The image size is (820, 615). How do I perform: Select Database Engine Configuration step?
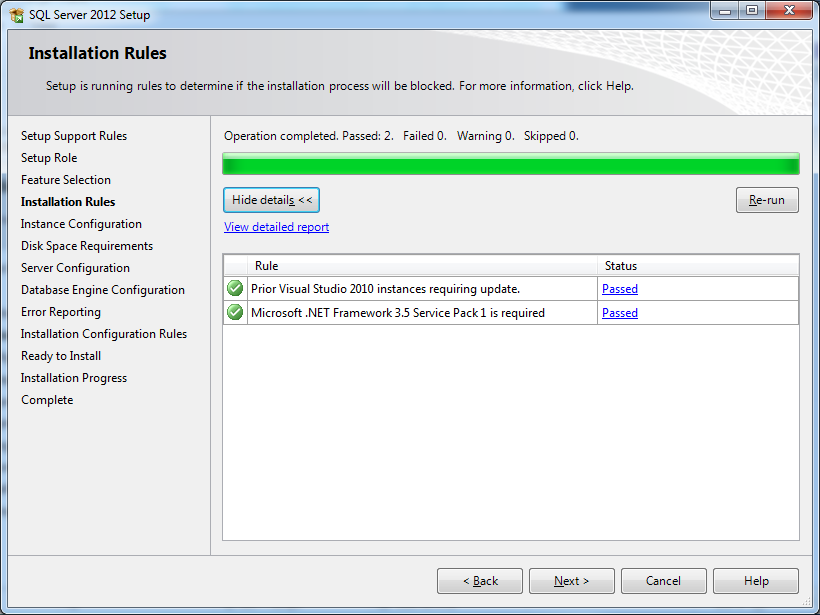click(103, 290)
